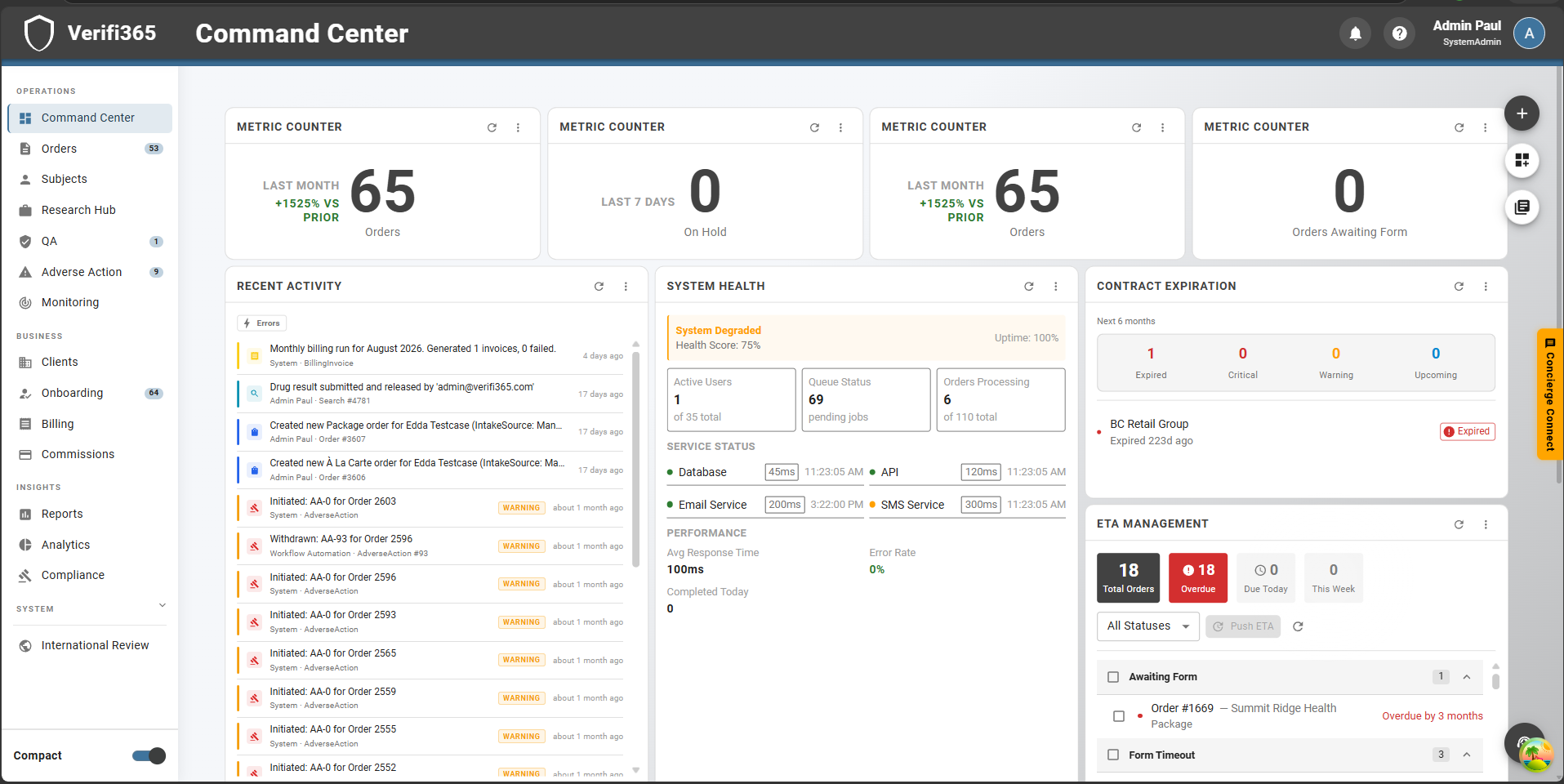Select the Expired contracts count

tap(1151, 362)
